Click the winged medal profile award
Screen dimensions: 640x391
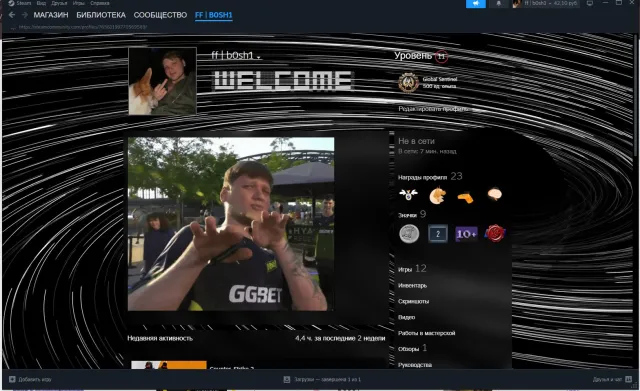pyautogui.click(x=408, y=195)
